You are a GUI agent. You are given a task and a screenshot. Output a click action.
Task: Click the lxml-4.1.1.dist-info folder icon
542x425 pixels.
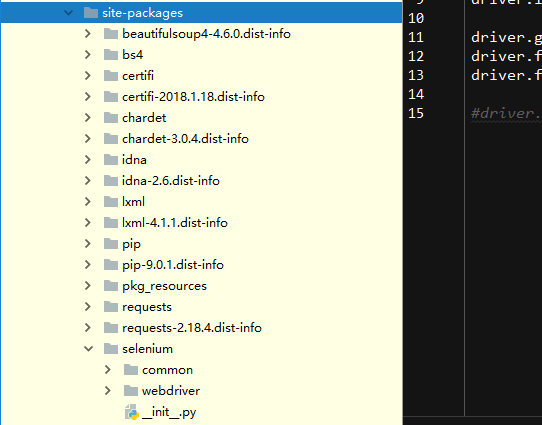[111, 223]
